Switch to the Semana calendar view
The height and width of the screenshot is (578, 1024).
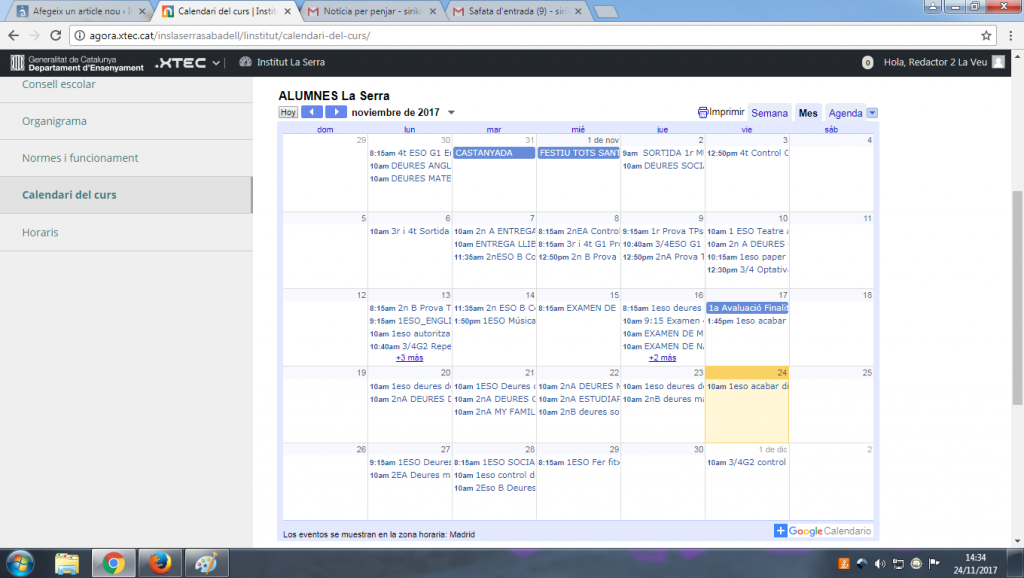click(x=769, y=113)
